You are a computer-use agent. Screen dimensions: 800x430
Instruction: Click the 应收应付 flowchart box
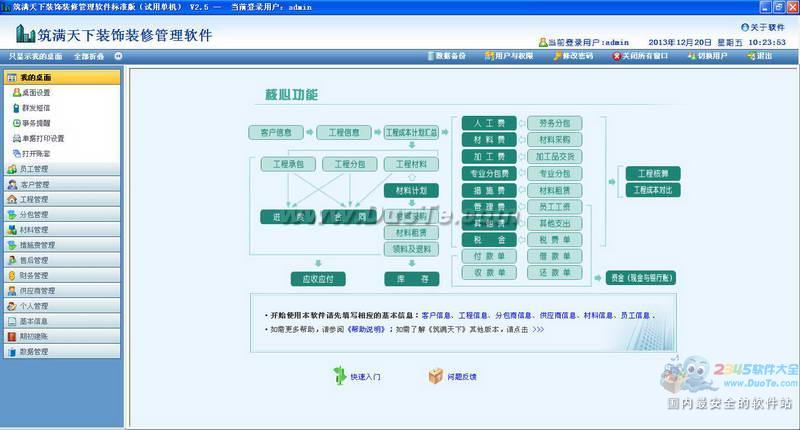(x=318, y=279)
